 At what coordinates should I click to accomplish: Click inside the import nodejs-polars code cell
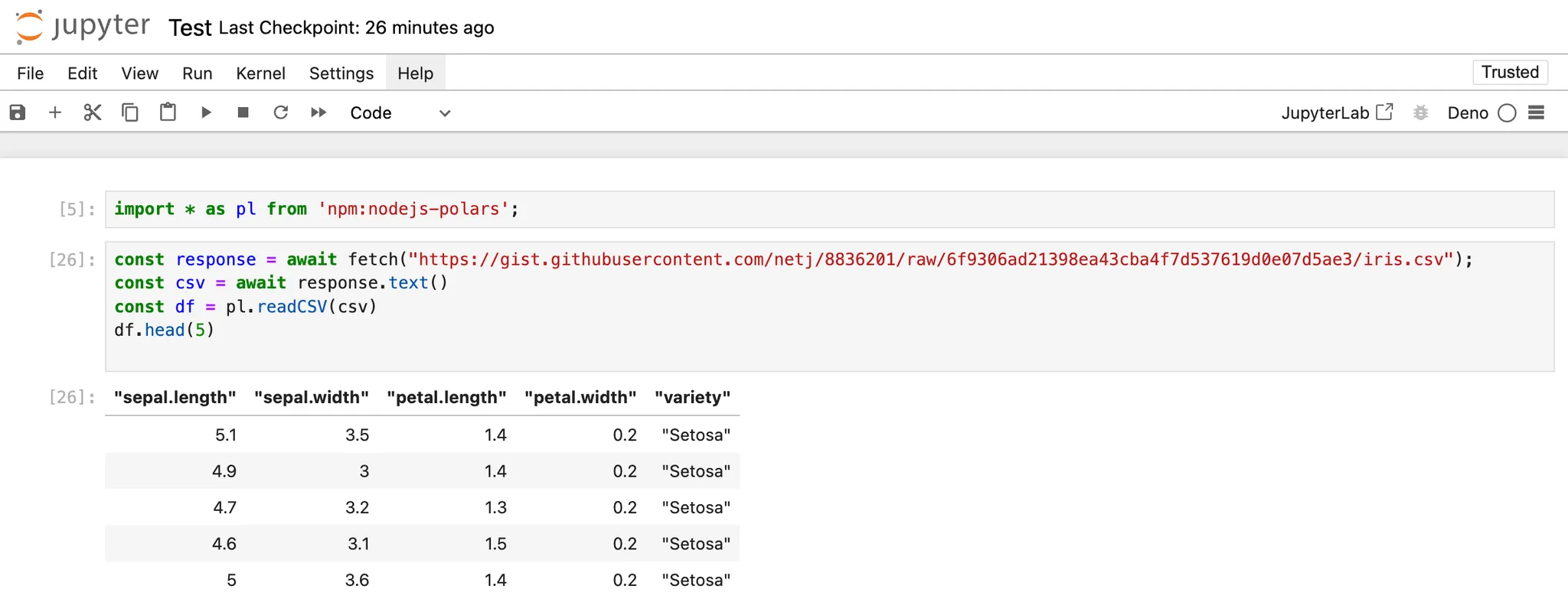[766, 209]
